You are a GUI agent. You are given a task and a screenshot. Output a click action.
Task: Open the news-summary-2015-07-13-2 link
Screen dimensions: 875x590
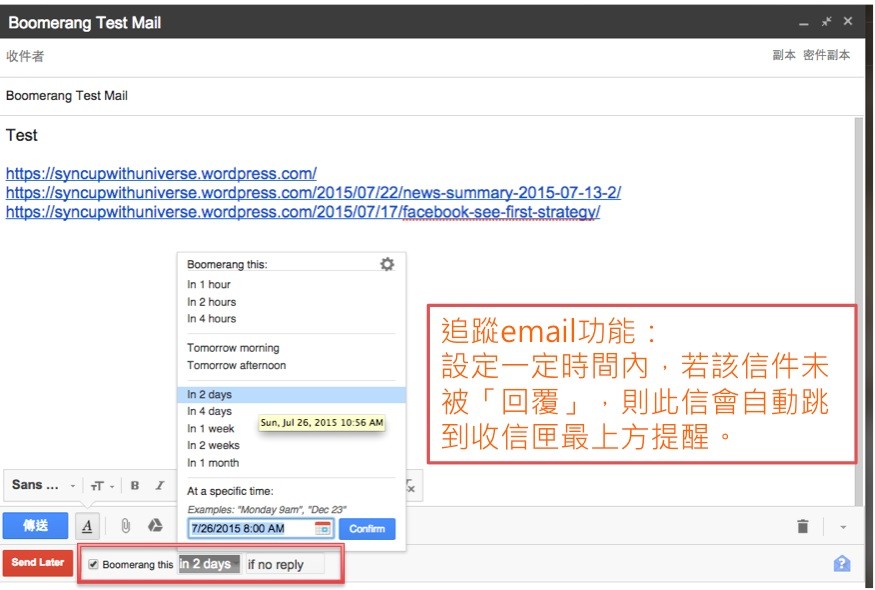[x=313, y=193]
